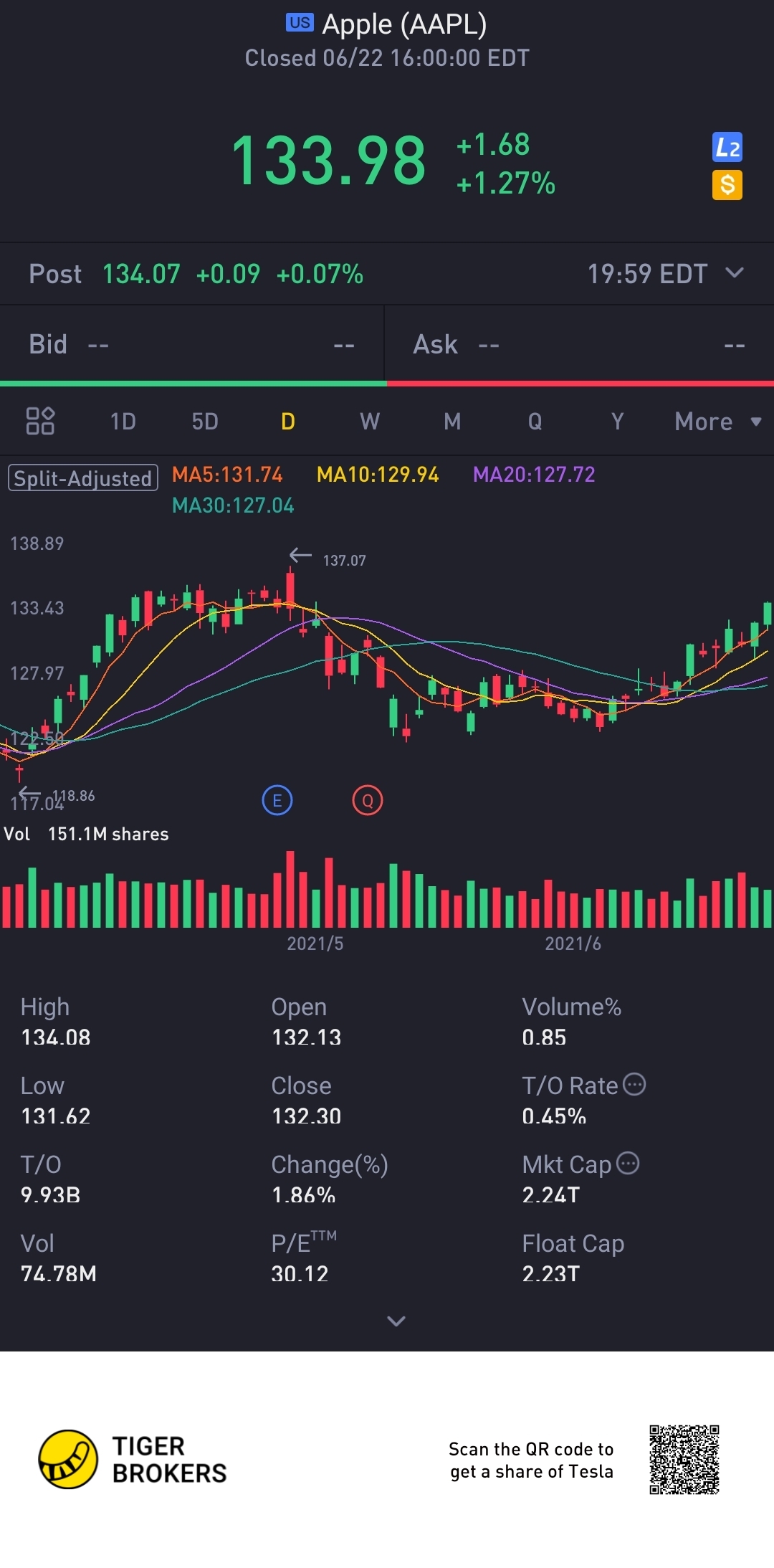Screen dimensions: 774x1568
Task: Tap the Change(%) 1.86% value
Action: pyautogui.click(x=304, y=1195)
